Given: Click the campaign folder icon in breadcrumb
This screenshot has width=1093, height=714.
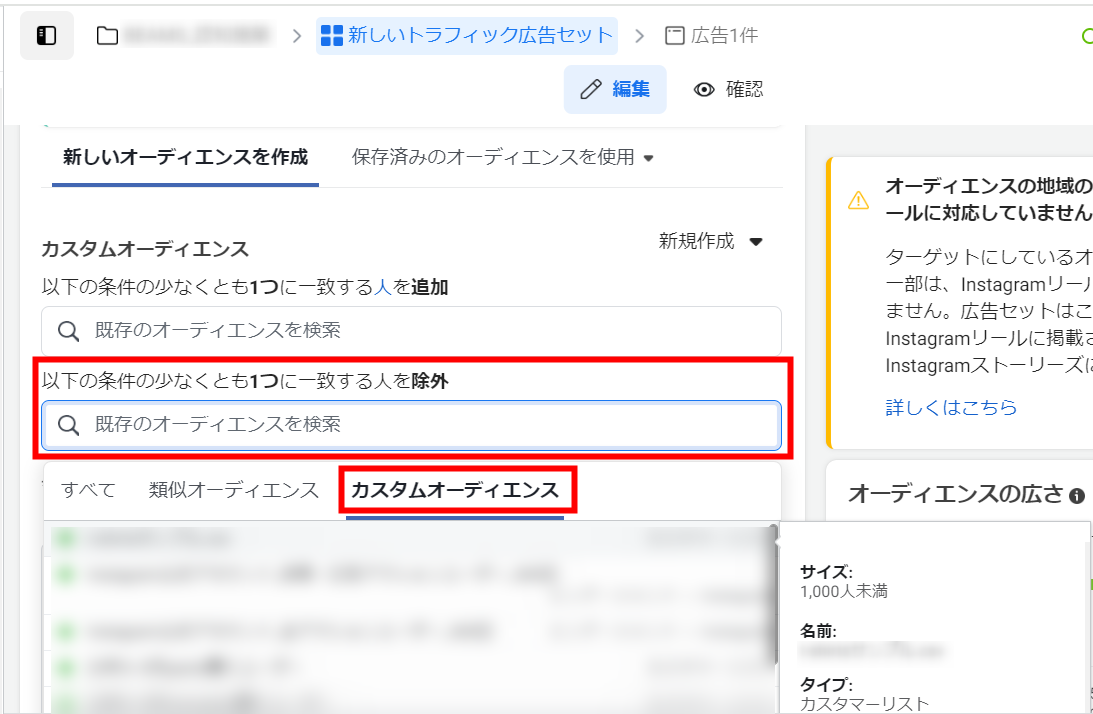Looking at the screenshot, I should coord(107,36).
